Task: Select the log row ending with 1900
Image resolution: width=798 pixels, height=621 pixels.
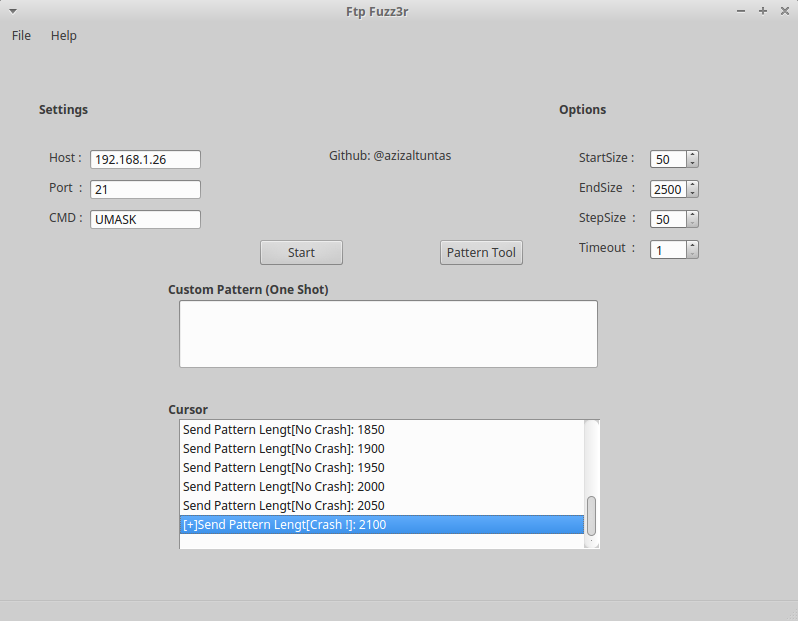Action: (x=382, y=448)
